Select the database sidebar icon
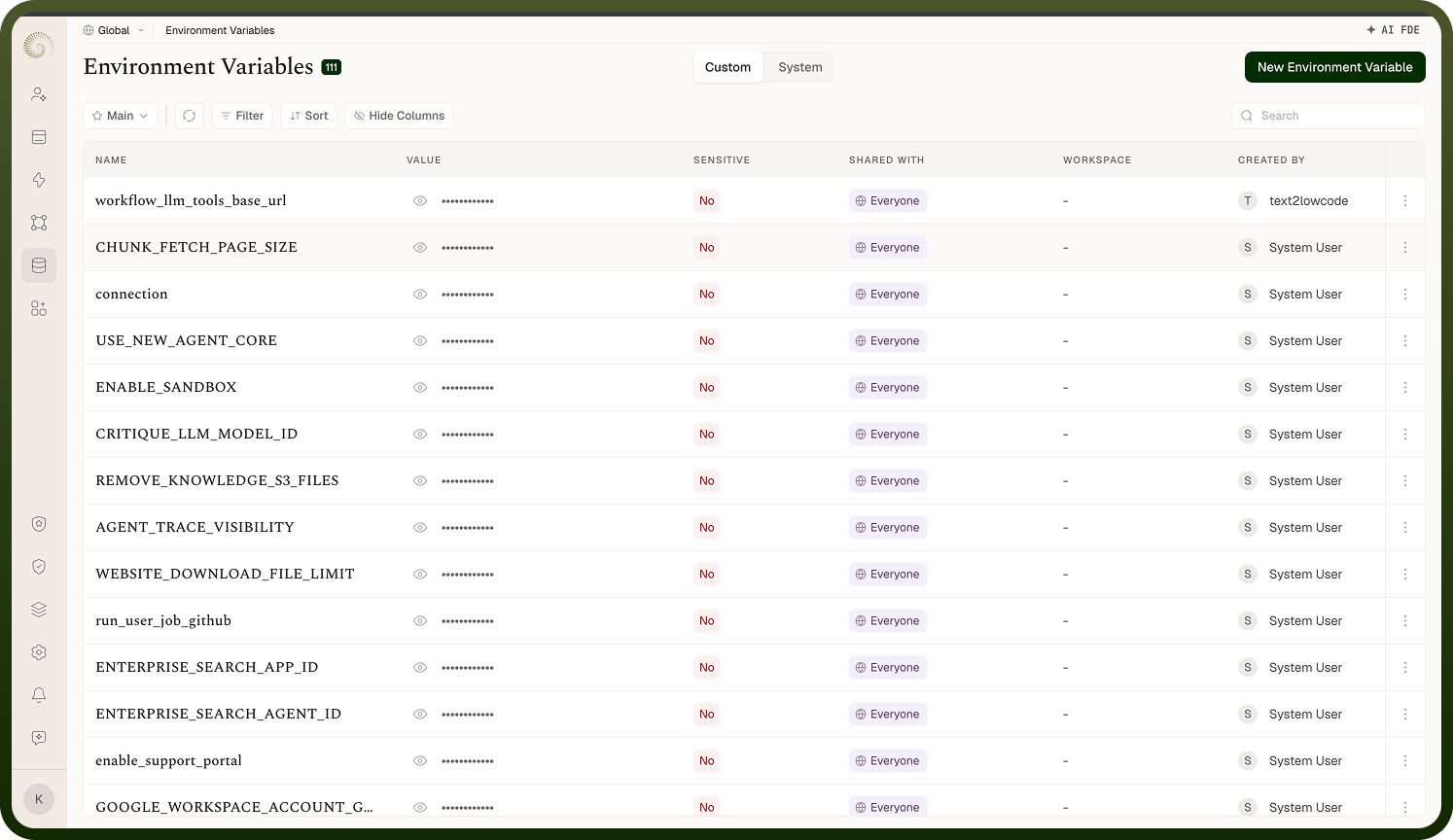The image size is (1453, 840). click(x=39, y=265)
